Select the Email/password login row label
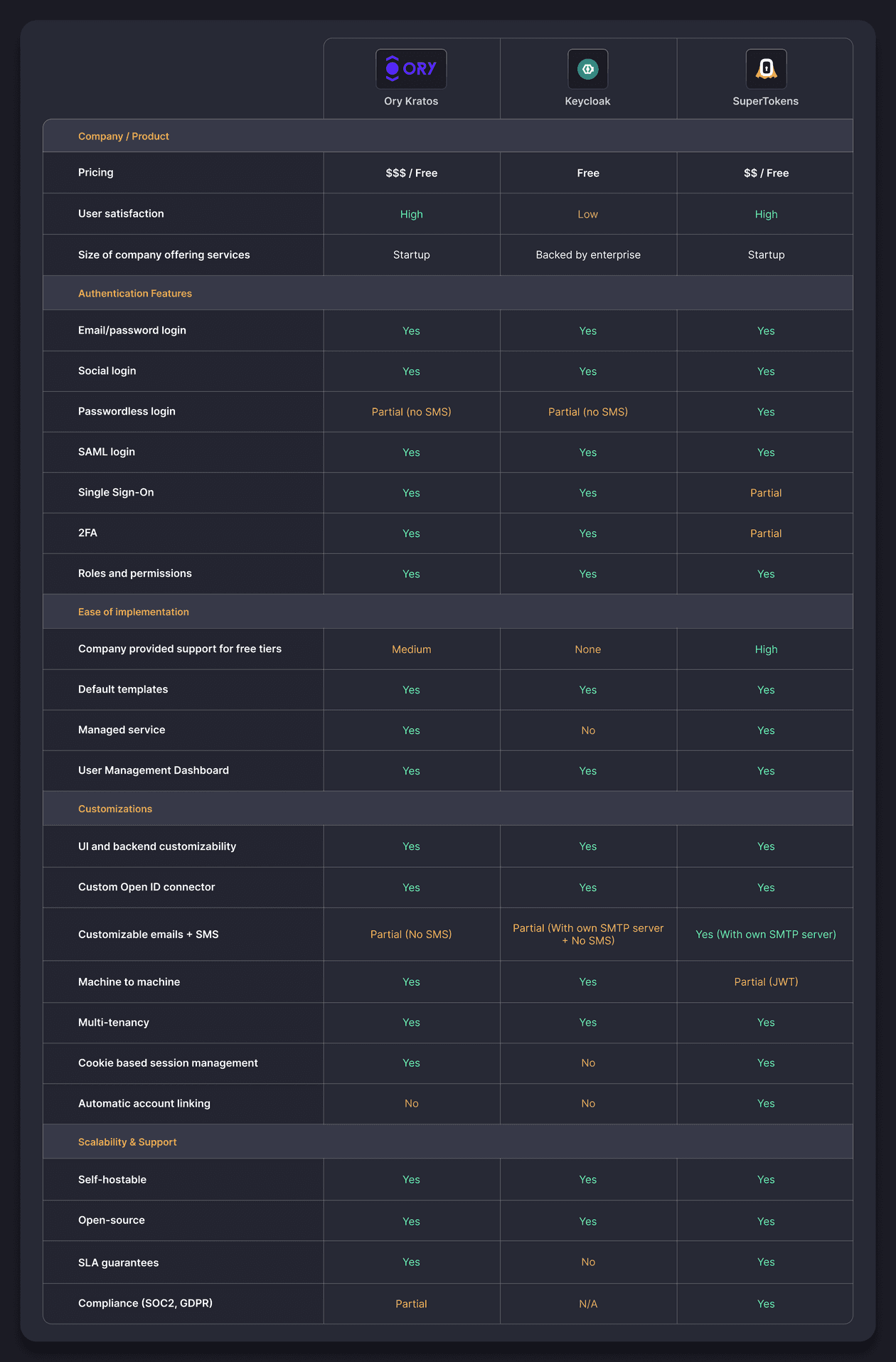The height and width of the screenshot is (1362, 896). coord(132,330)
